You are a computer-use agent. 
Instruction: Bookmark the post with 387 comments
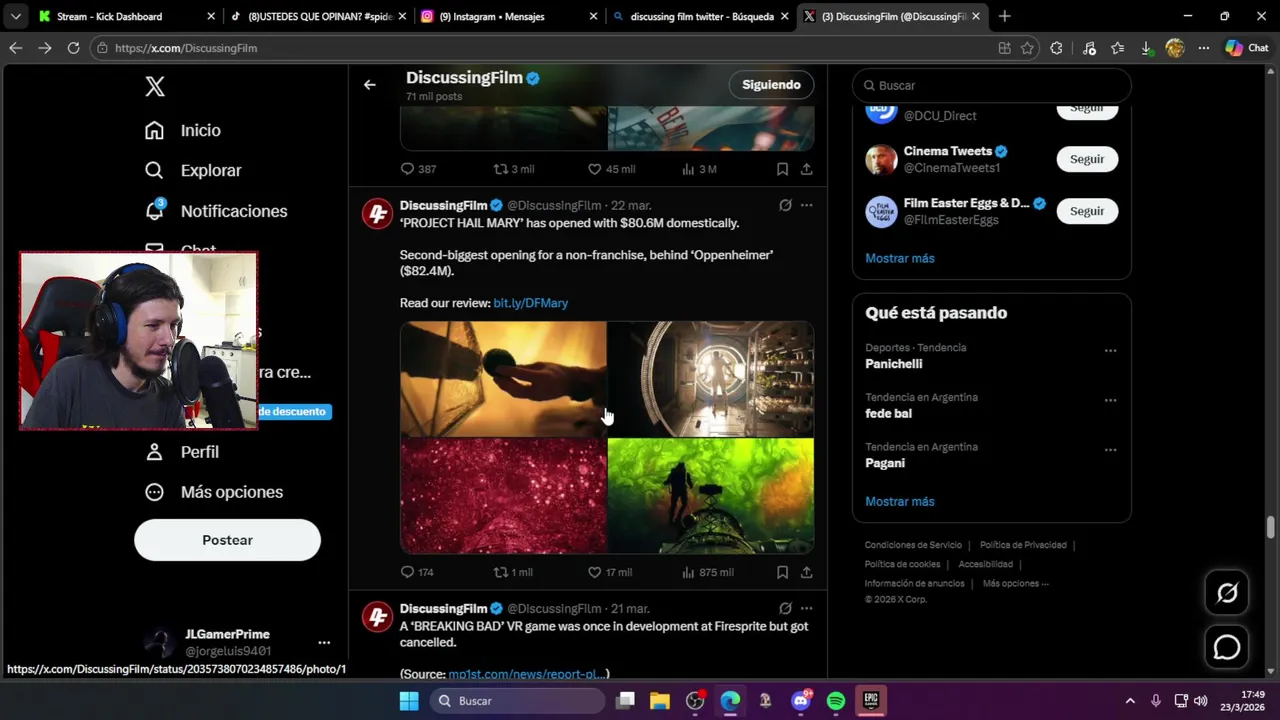coord(782,169)
